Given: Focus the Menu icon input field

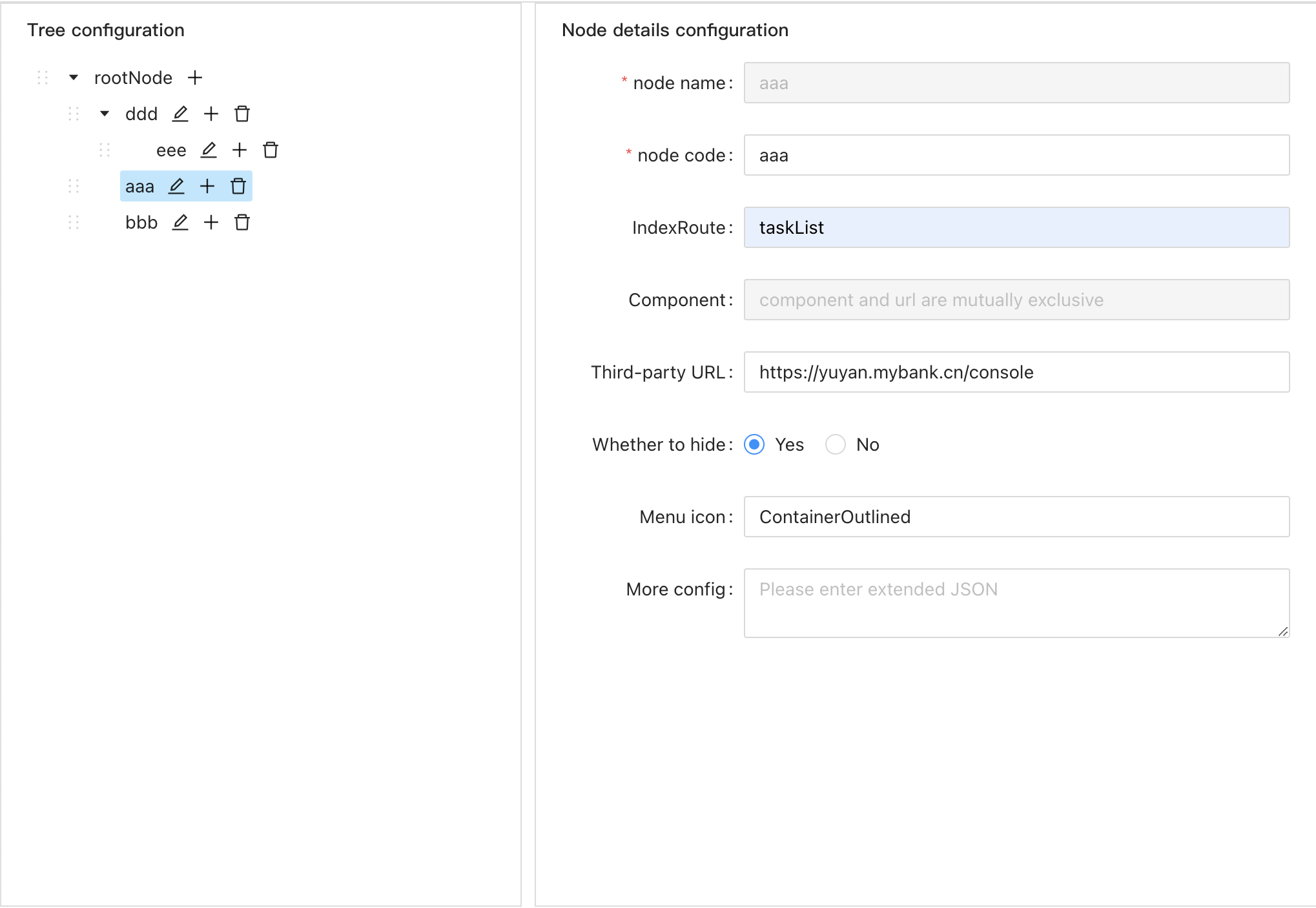Looking at the screenshot, I should point(1016,517).
